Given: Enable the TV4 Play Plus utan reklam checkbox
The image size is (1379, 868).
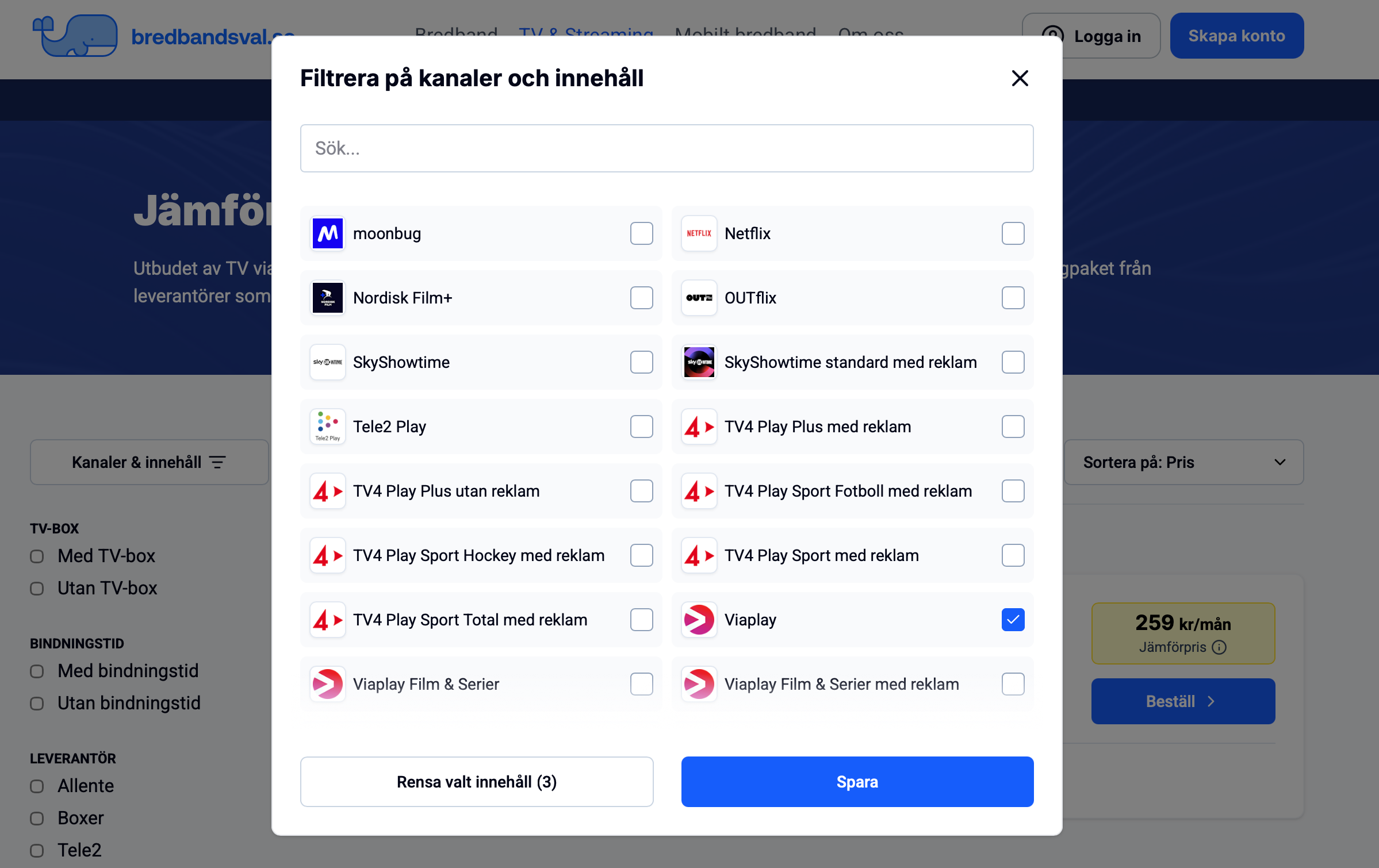Looking at the screenshot, I should (641, 491).
